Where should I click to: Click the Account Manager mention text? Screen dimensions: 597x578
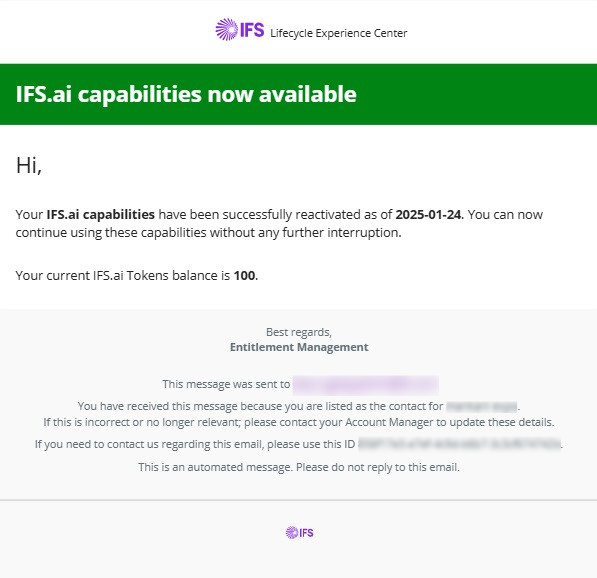pyautogui.click(x=389, y=422)
